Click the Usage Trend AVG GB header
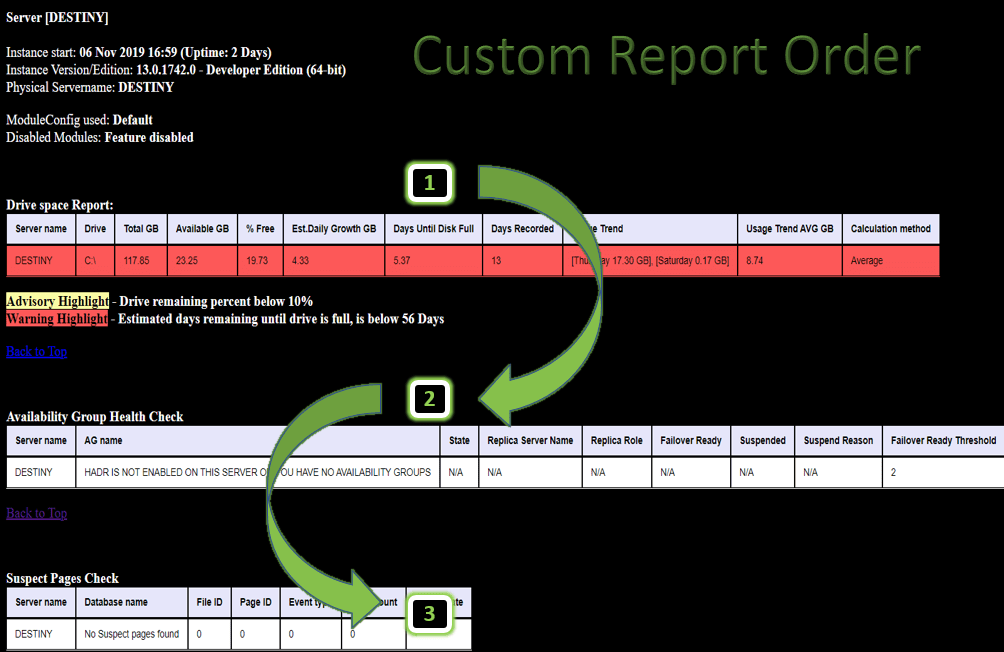The width and height of the screenshot is (1004, 652). point(789,229)
